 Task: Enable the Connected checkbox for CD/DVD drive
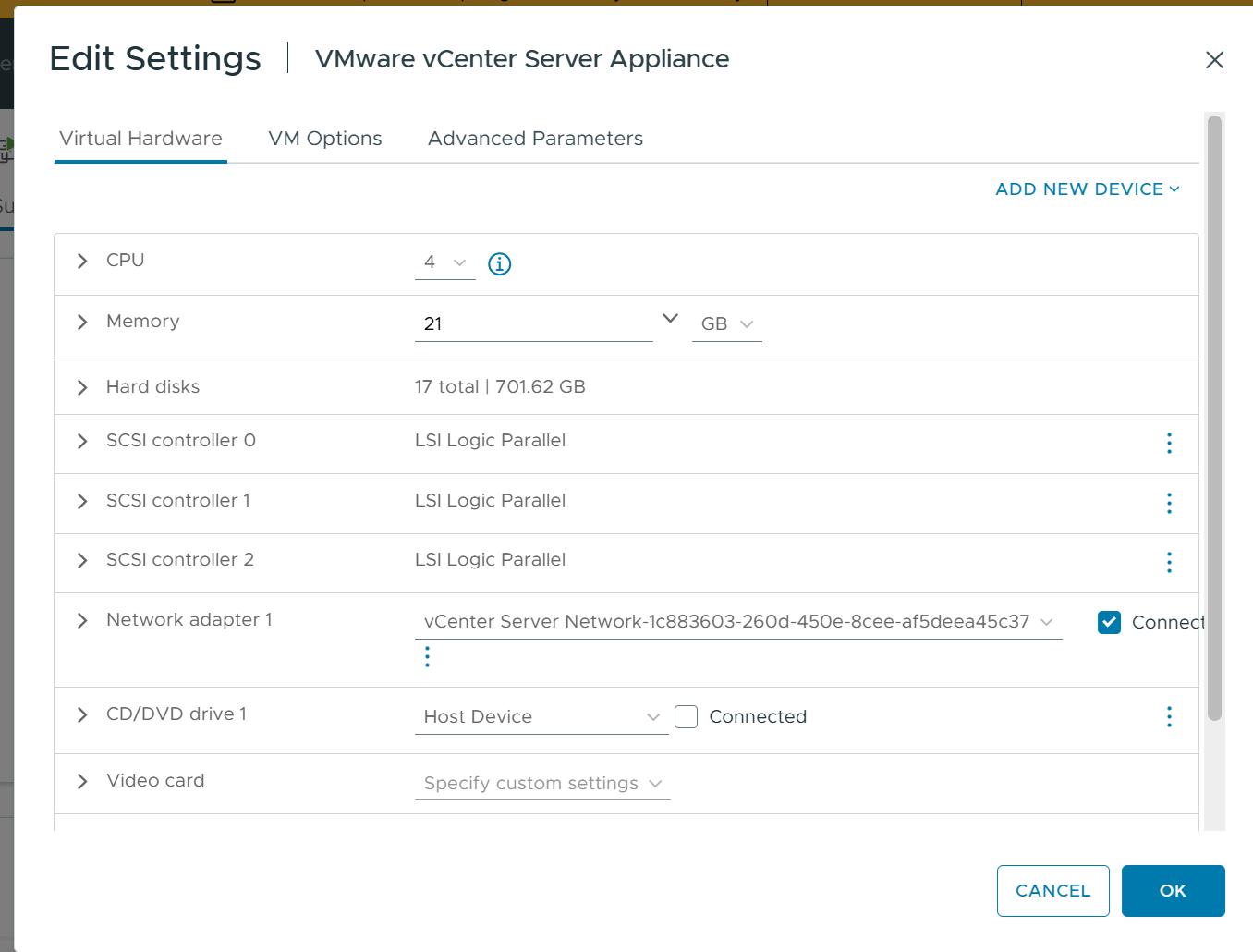[x=686, y=716]
